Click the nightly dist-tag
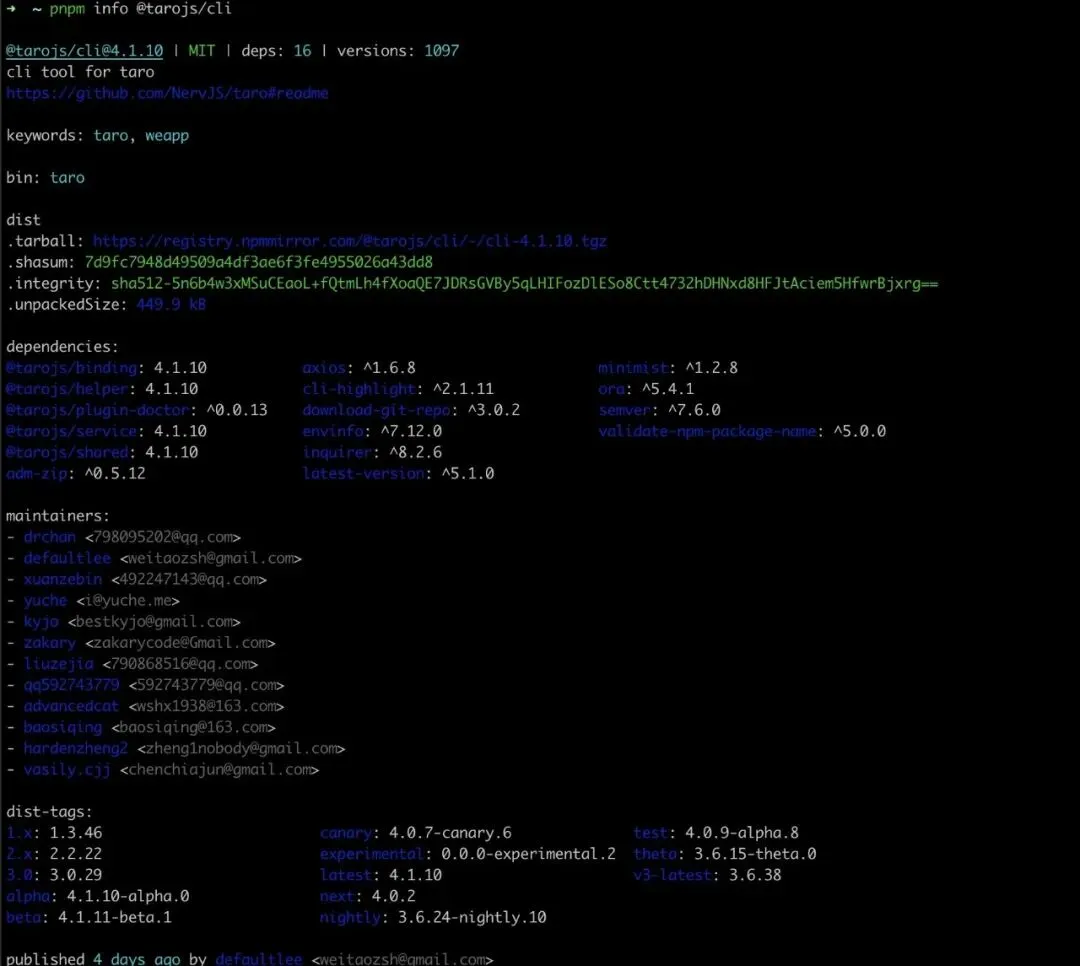This screenshot has width=1080, height=966. pyautogui.click(x=350, y=918)
